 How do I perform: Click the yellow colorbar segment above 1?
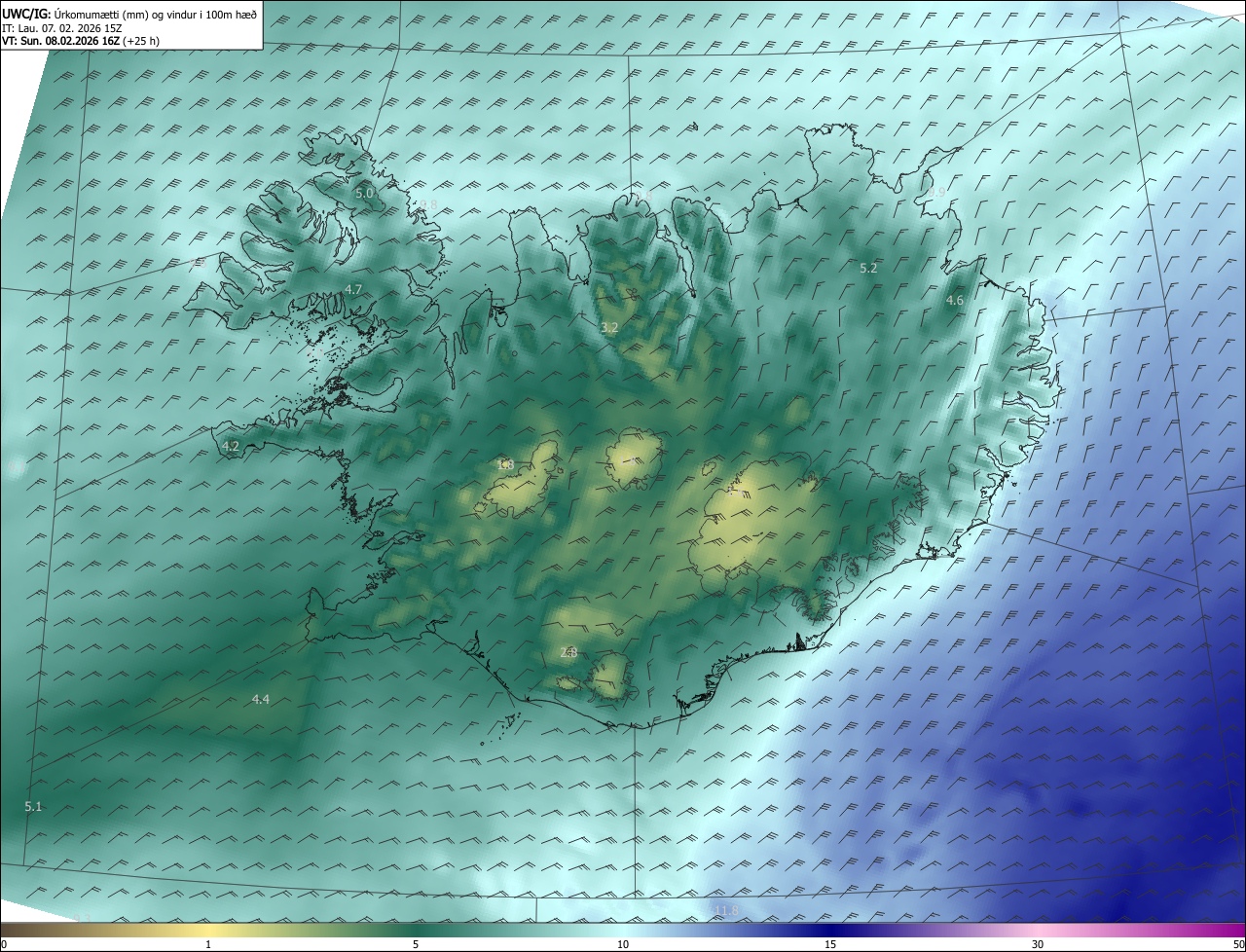pyautogui.click(x=208, y=930)
